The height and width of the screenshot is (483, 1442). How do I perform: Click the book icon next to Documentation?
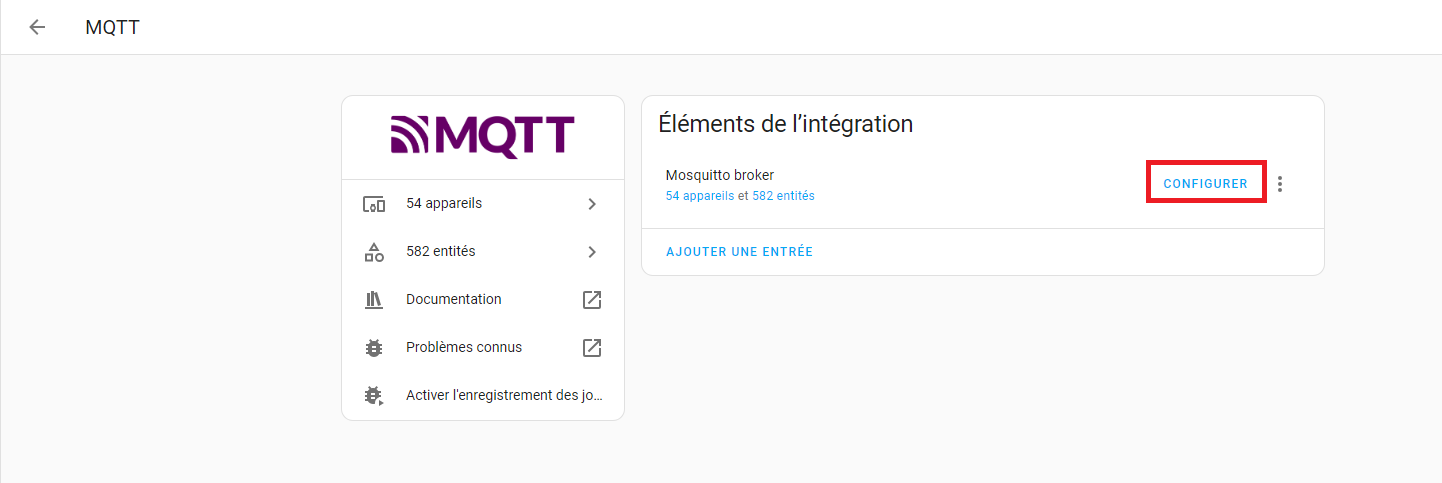(x=374, y=300)
